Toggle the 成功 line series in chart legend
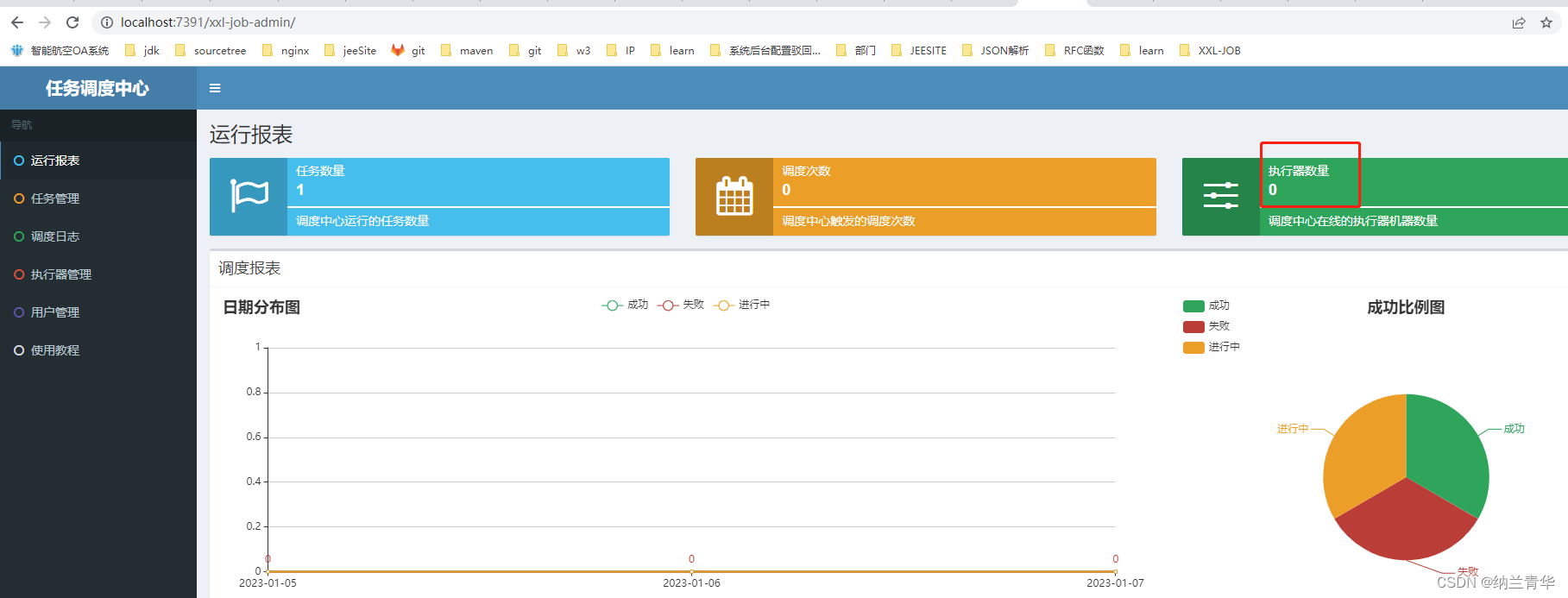This screenshot has height=598, width=1568. pos(625,305)
